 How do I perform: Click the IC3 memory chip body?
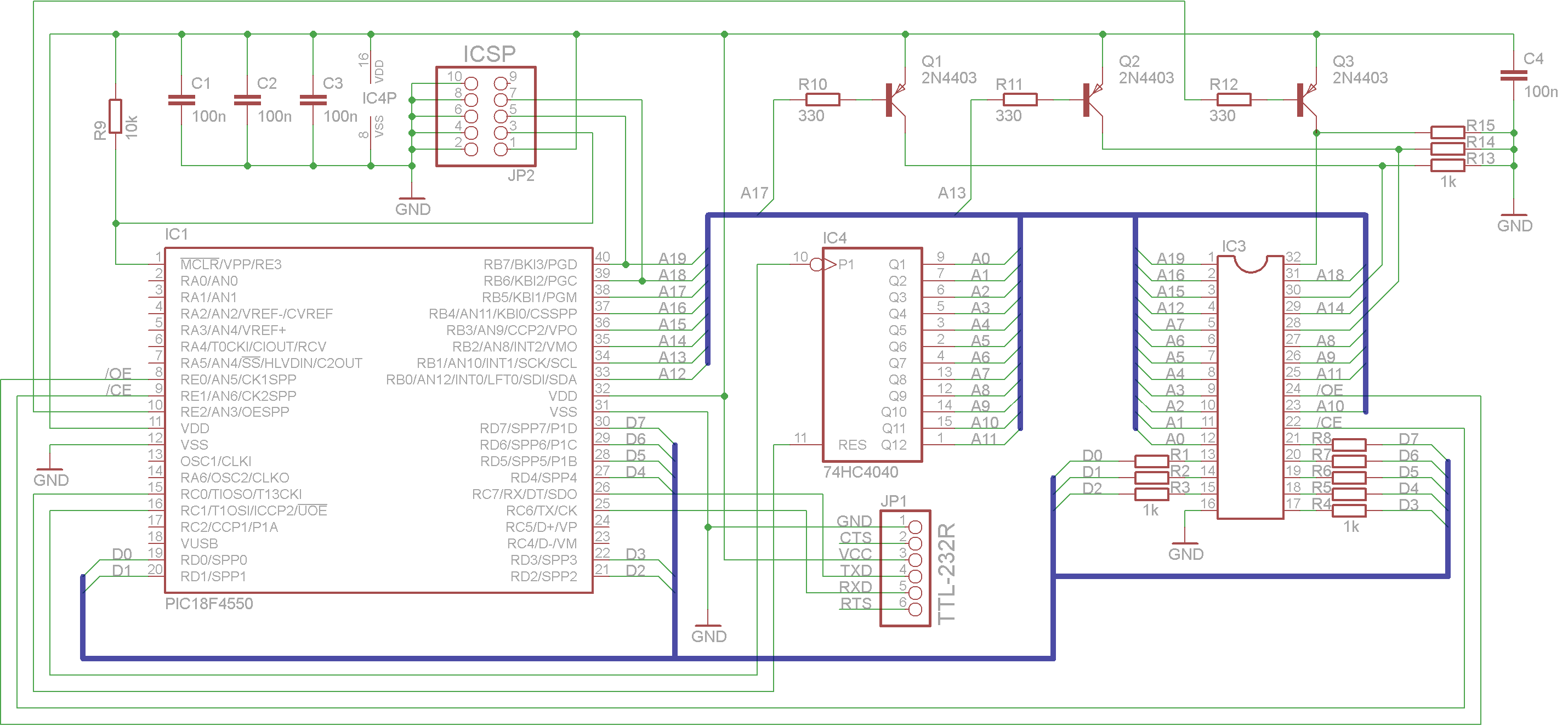coord(1250,388)
